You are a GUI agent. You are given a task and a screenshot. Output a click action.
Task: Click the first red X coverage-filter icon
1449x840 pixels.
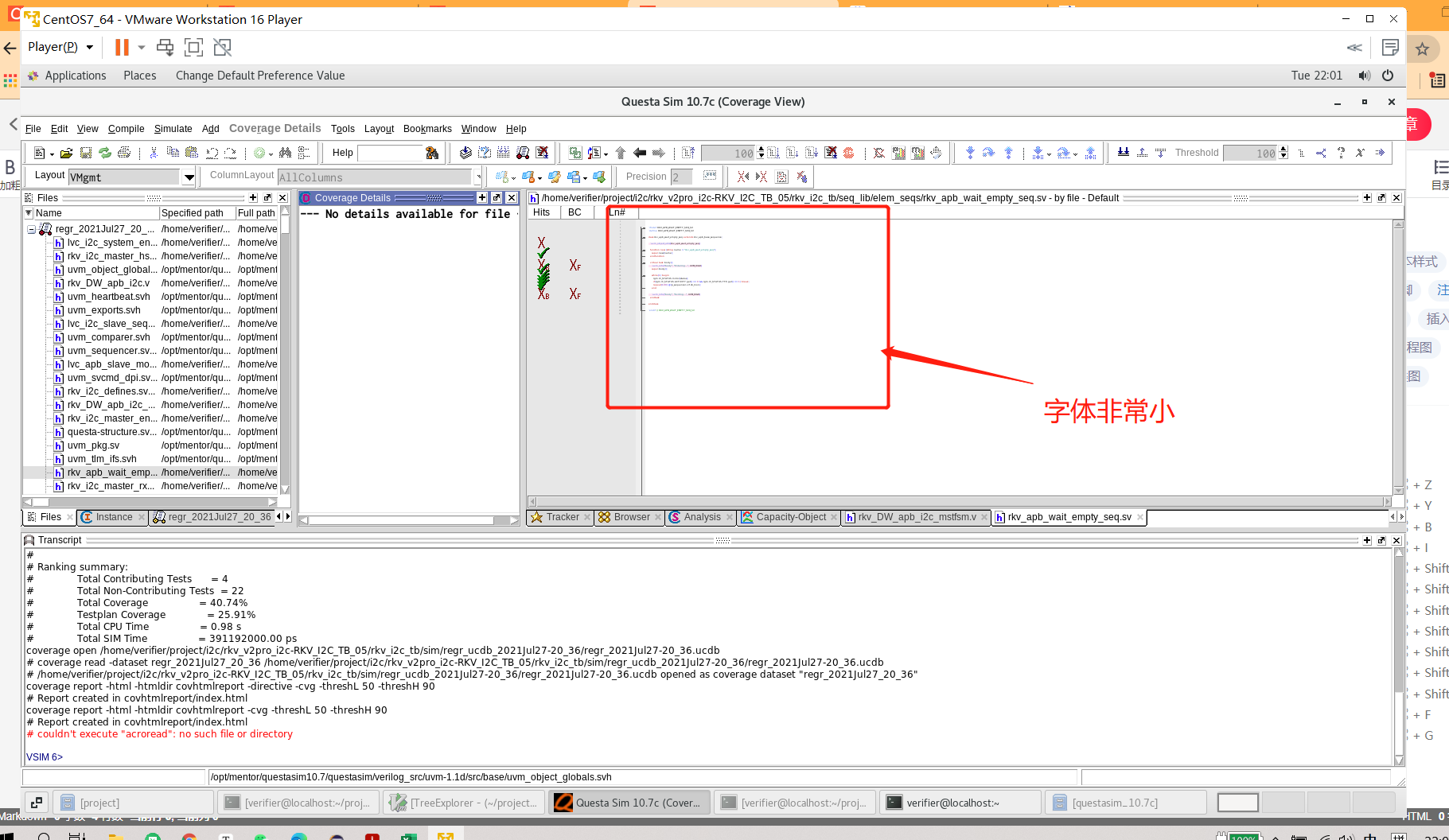(743, 177)
